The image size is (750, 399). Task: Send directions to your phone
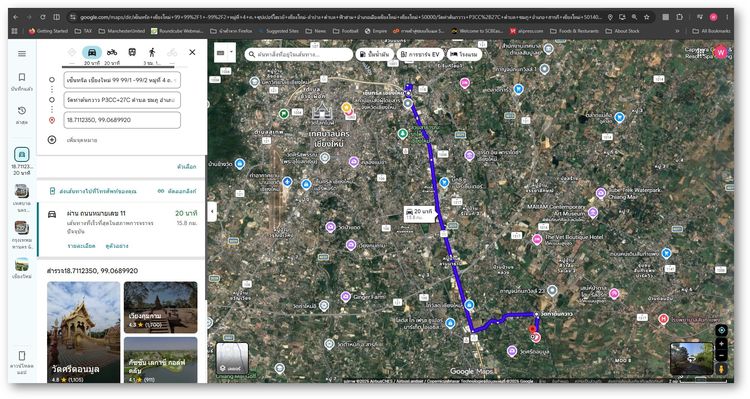[93, 191]
